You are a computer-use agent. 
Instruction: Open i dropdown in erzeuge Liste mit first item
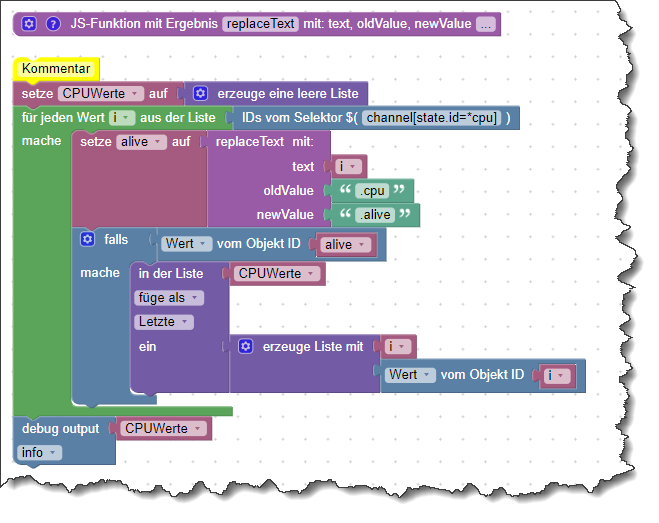398,346
